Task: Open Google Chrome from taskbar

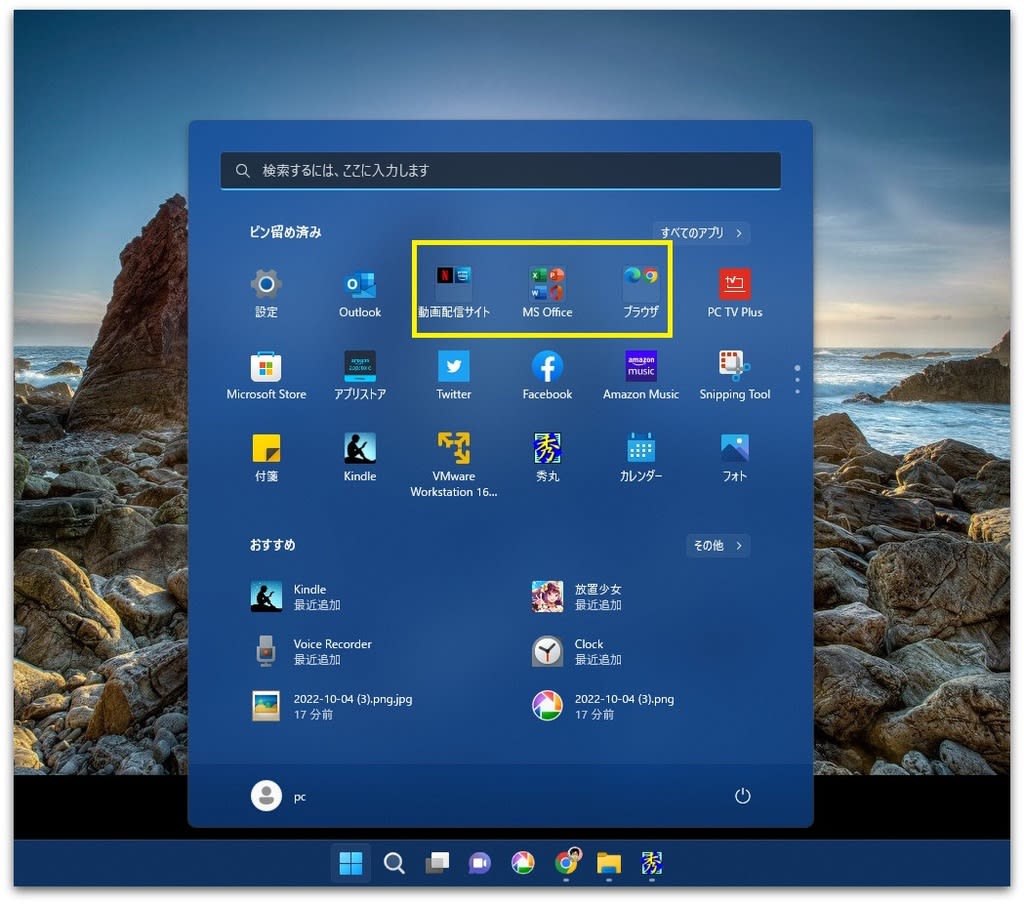Action: pyautogui.click(x=566, y=864)
